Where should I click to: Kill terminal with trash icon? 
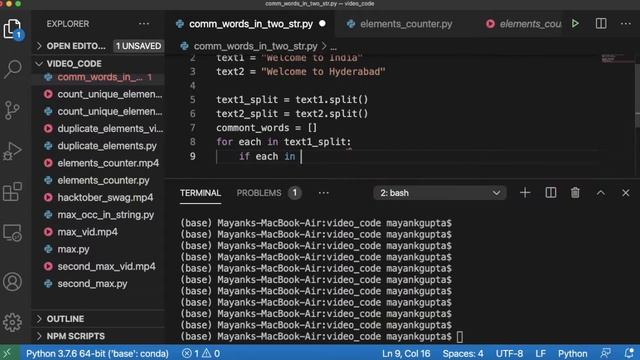click(x=575, y=193)
